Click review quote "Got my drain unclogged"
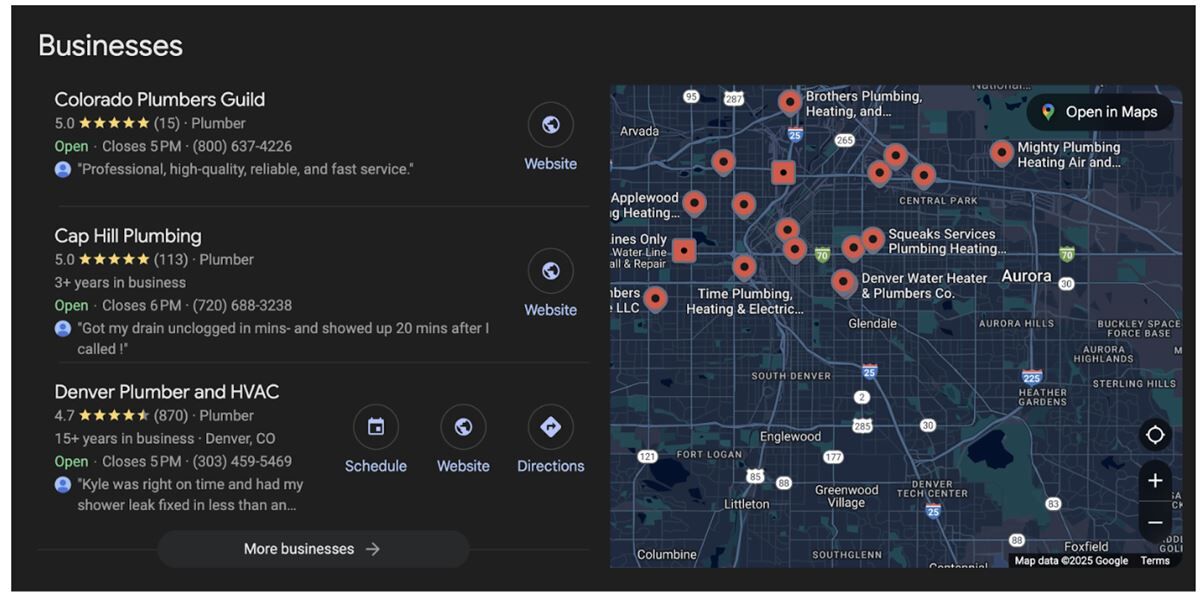The height and width of the screenshot is (592, 1200). [x=283, y=338]
